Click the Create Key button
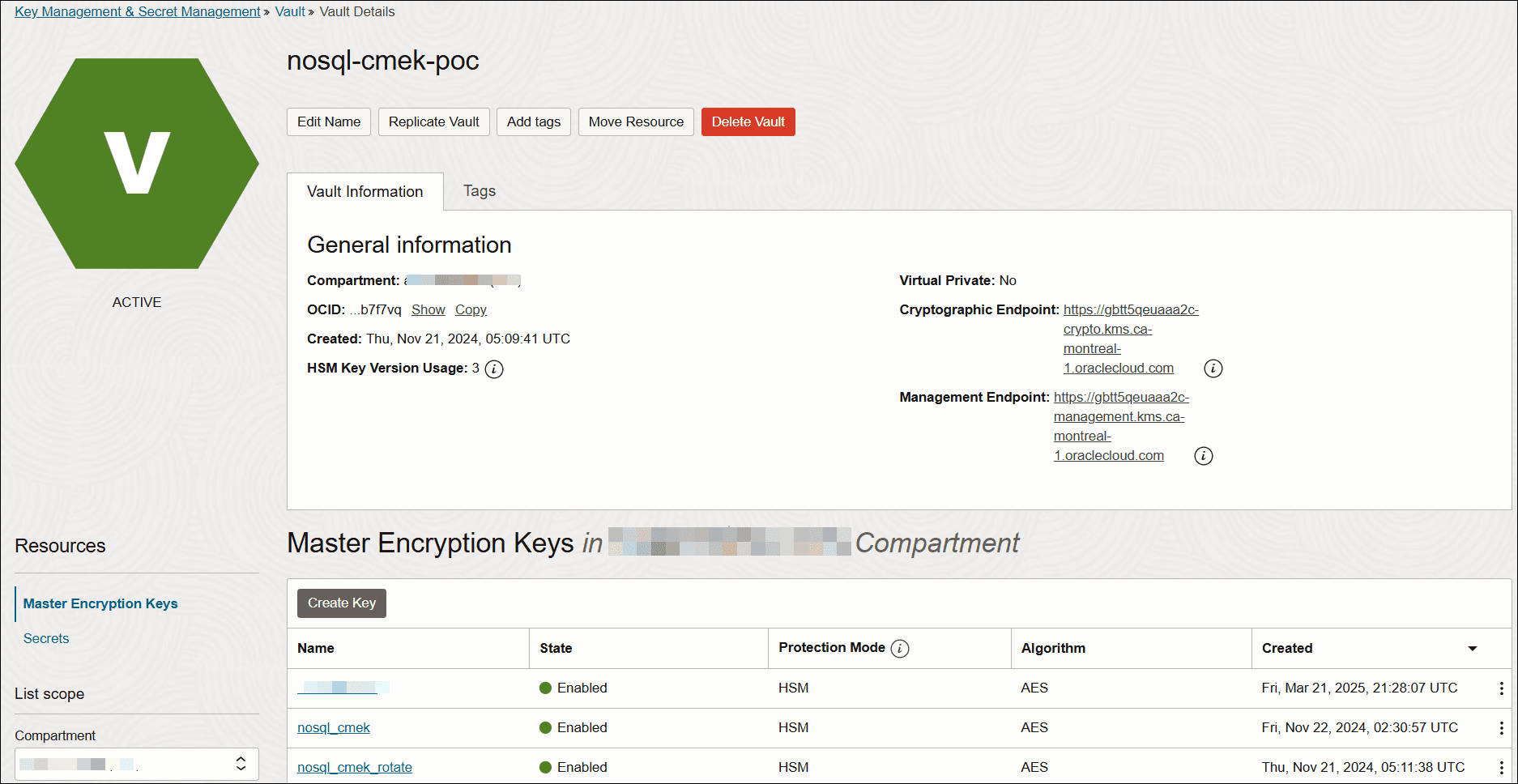The height and width of the screenshot is (784, 1518). click(342, 603)
